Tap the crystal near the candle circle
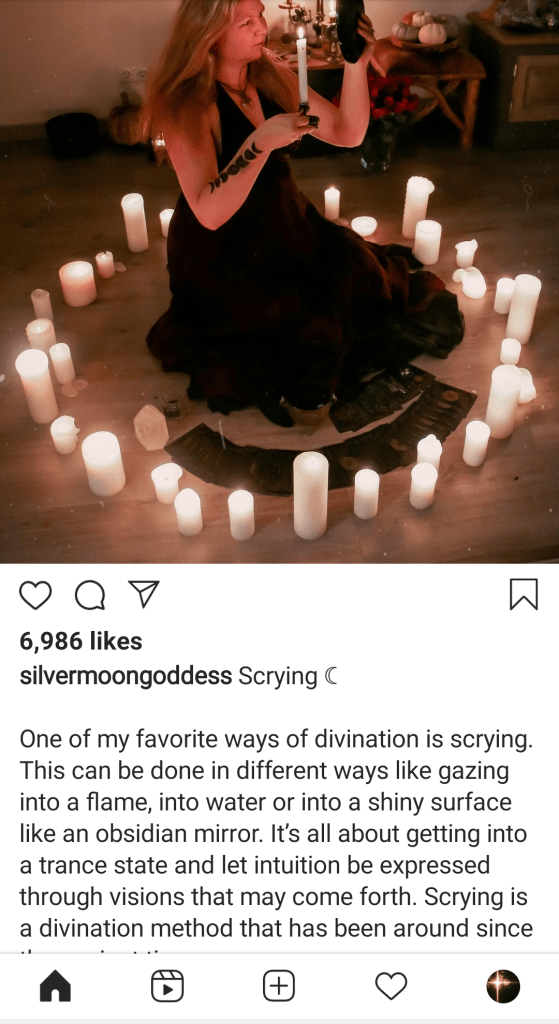Screen dimensions: 559x1024 151,427
